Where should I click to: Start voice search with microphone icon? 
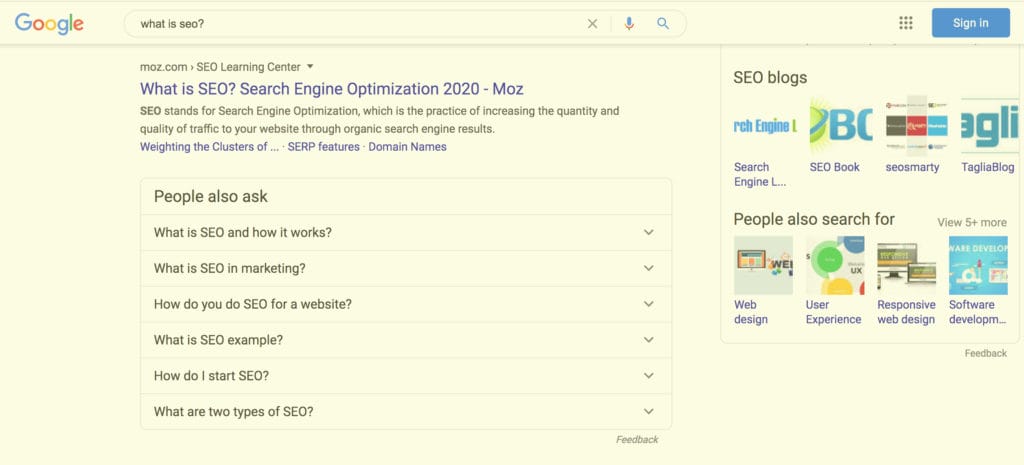click(x=629, y=24)
